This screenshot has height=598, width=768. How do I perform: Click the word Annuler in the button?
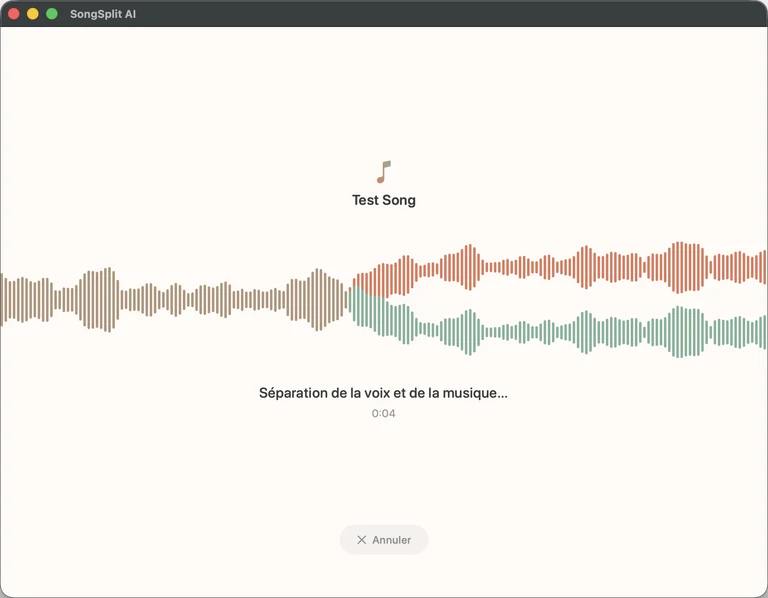pos(391,540)
